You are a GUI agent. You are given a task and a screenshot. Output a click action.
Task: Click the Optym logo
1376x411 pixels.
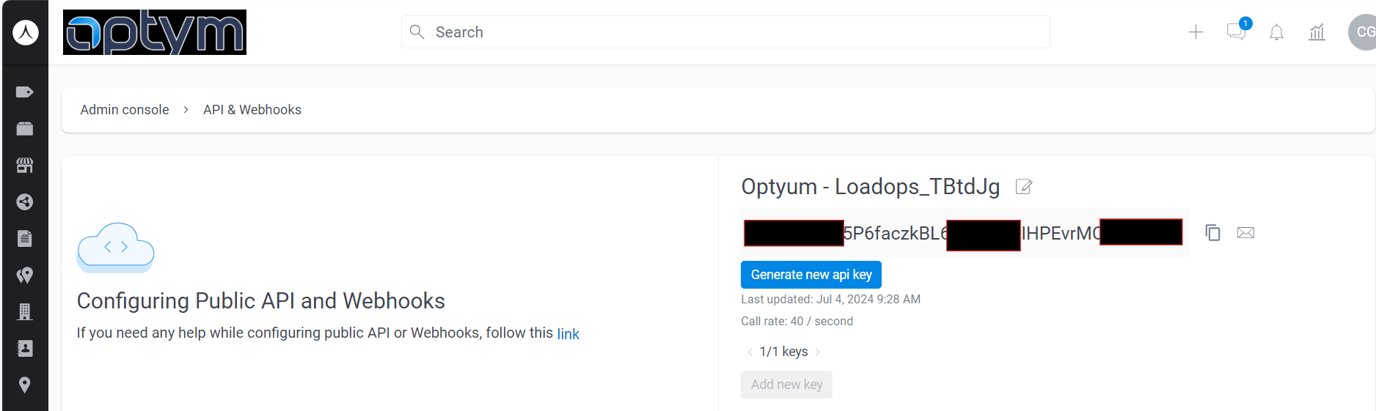tap(155, 32)
